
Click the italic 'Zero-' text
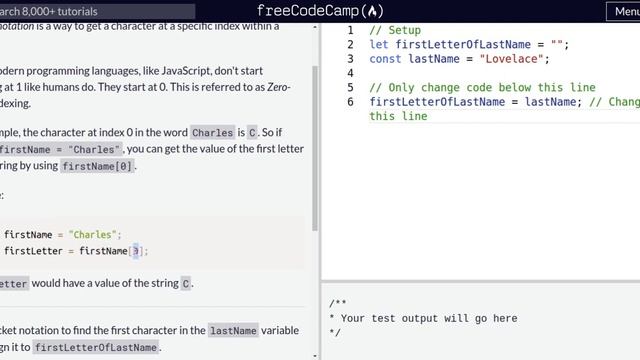point(279,87)
